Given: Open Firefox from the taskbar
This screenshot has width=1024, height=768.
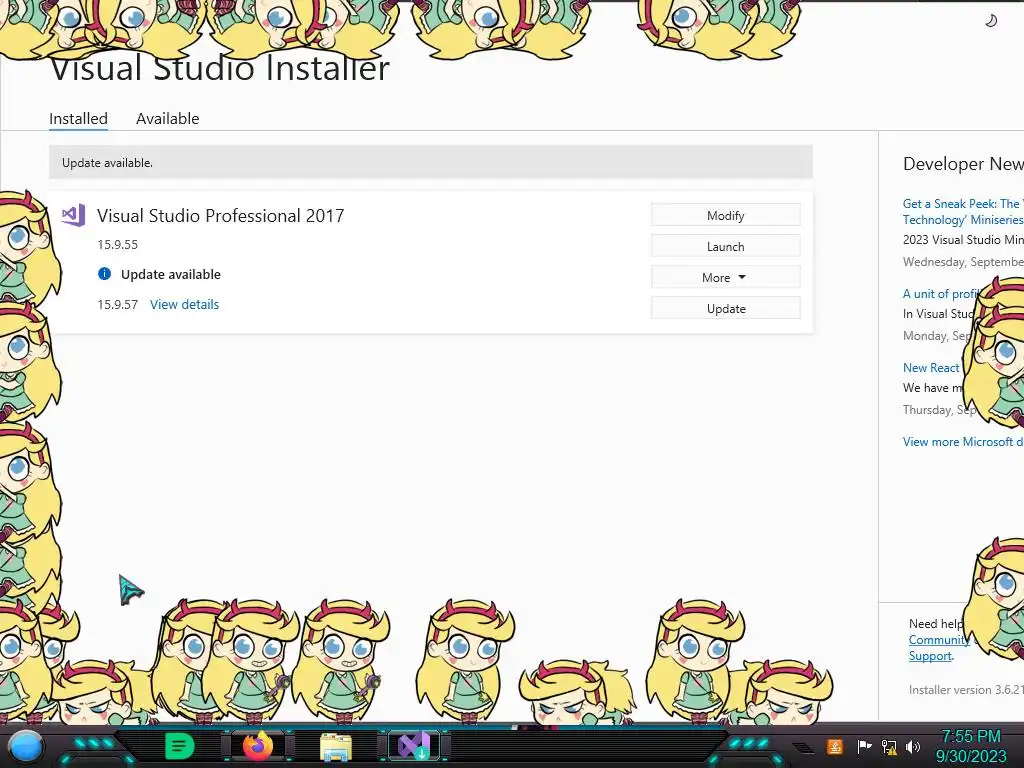Looking at the screenshot, I should [258, 746].
